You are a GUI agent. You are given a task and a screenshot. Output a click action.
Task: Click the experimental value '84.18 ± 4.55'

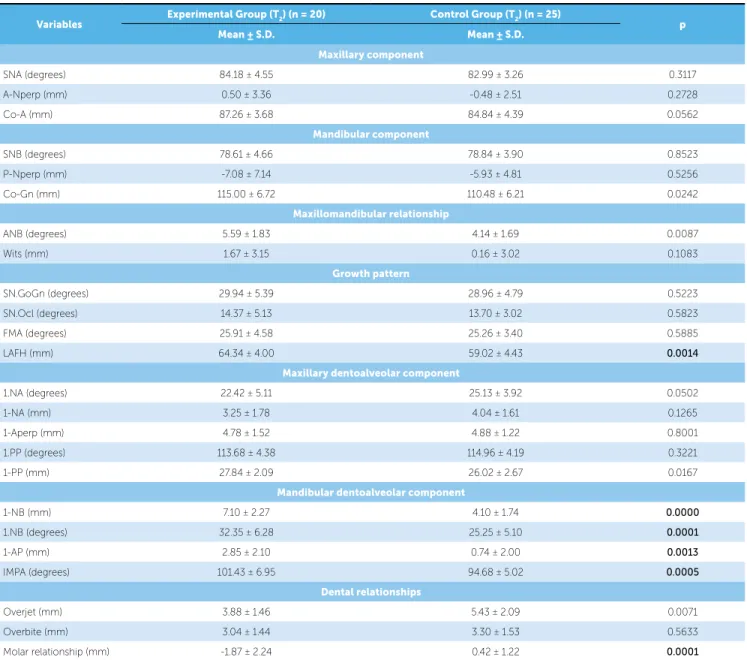(x=246, y=75)
